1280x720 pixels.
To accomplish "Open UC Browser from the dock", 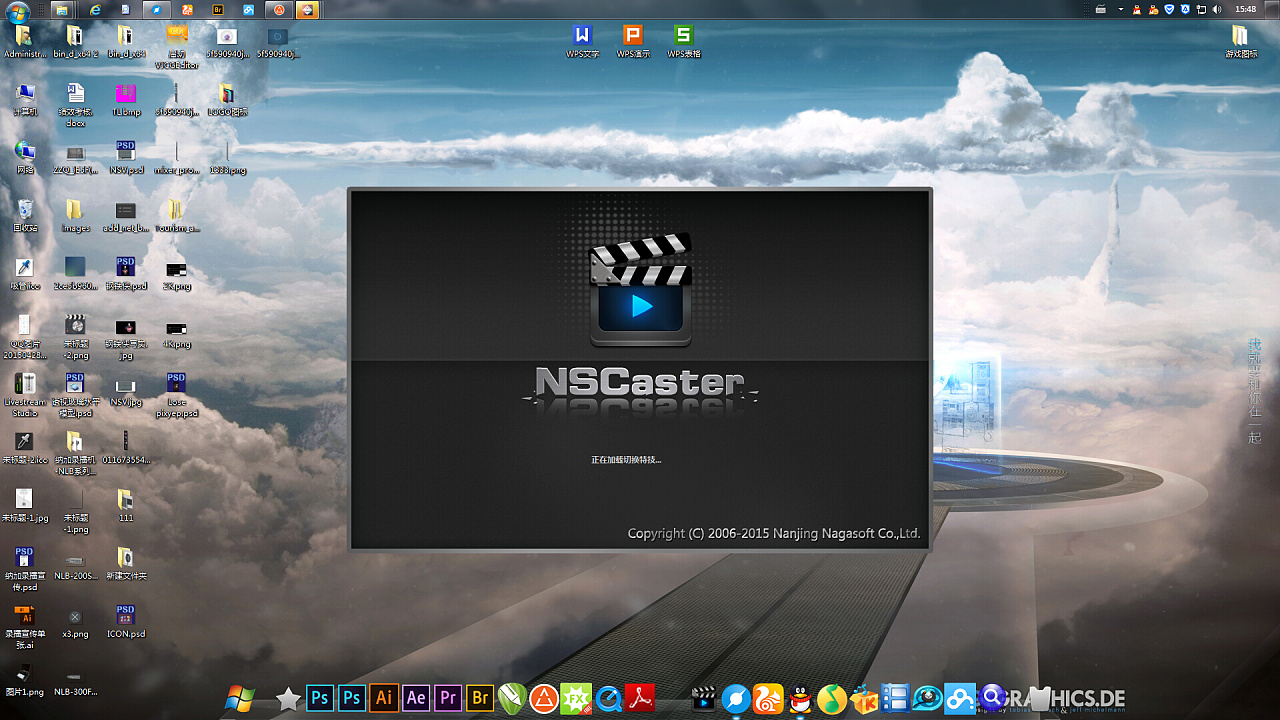I will click(x=768, y=698).
